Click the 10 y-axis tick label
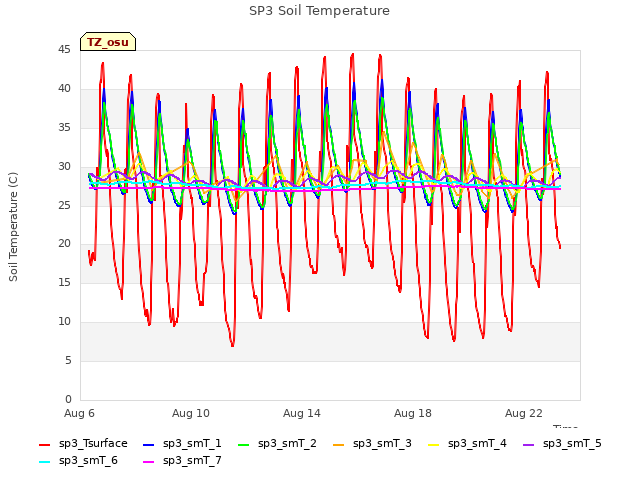Image resolution: width=640 pixels, height=480 pixels. click(x=64, y=322)
